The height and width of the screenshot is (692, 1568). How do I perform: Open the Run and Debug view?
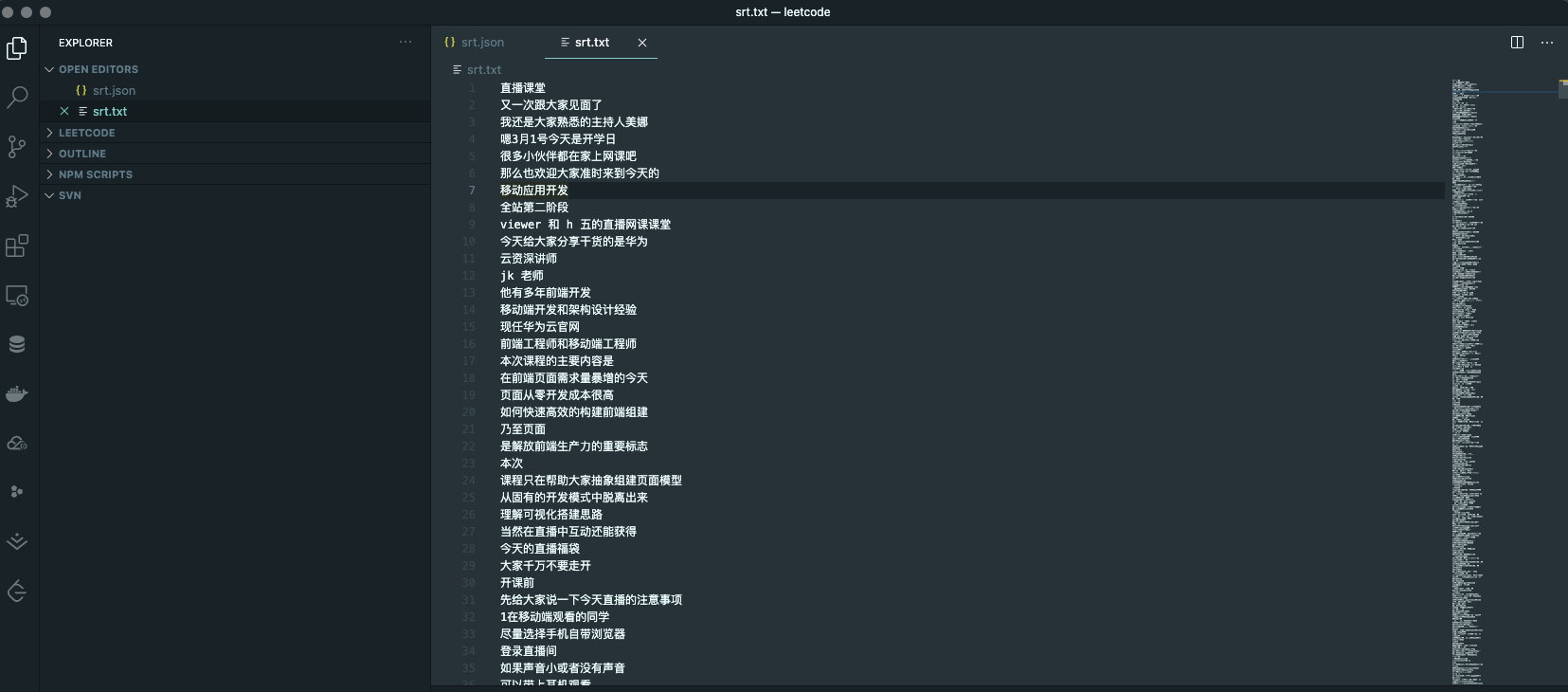pyautogui.click(x=17, y=195)
